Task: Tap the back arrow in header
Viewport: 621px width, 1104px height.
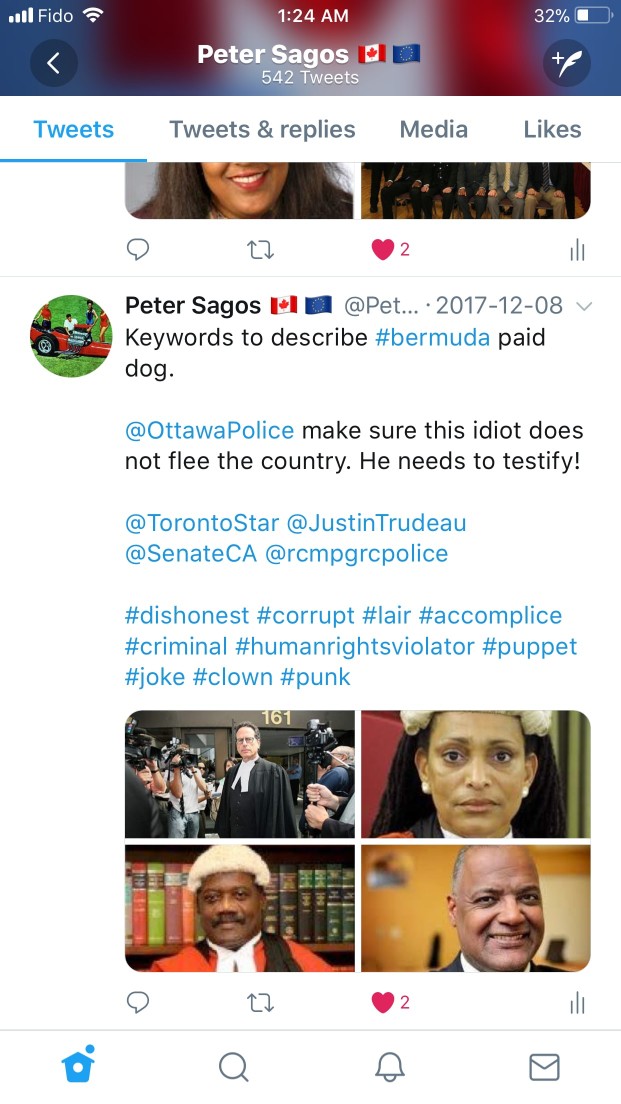Action: pyautogui.click(x=54, y=63)
